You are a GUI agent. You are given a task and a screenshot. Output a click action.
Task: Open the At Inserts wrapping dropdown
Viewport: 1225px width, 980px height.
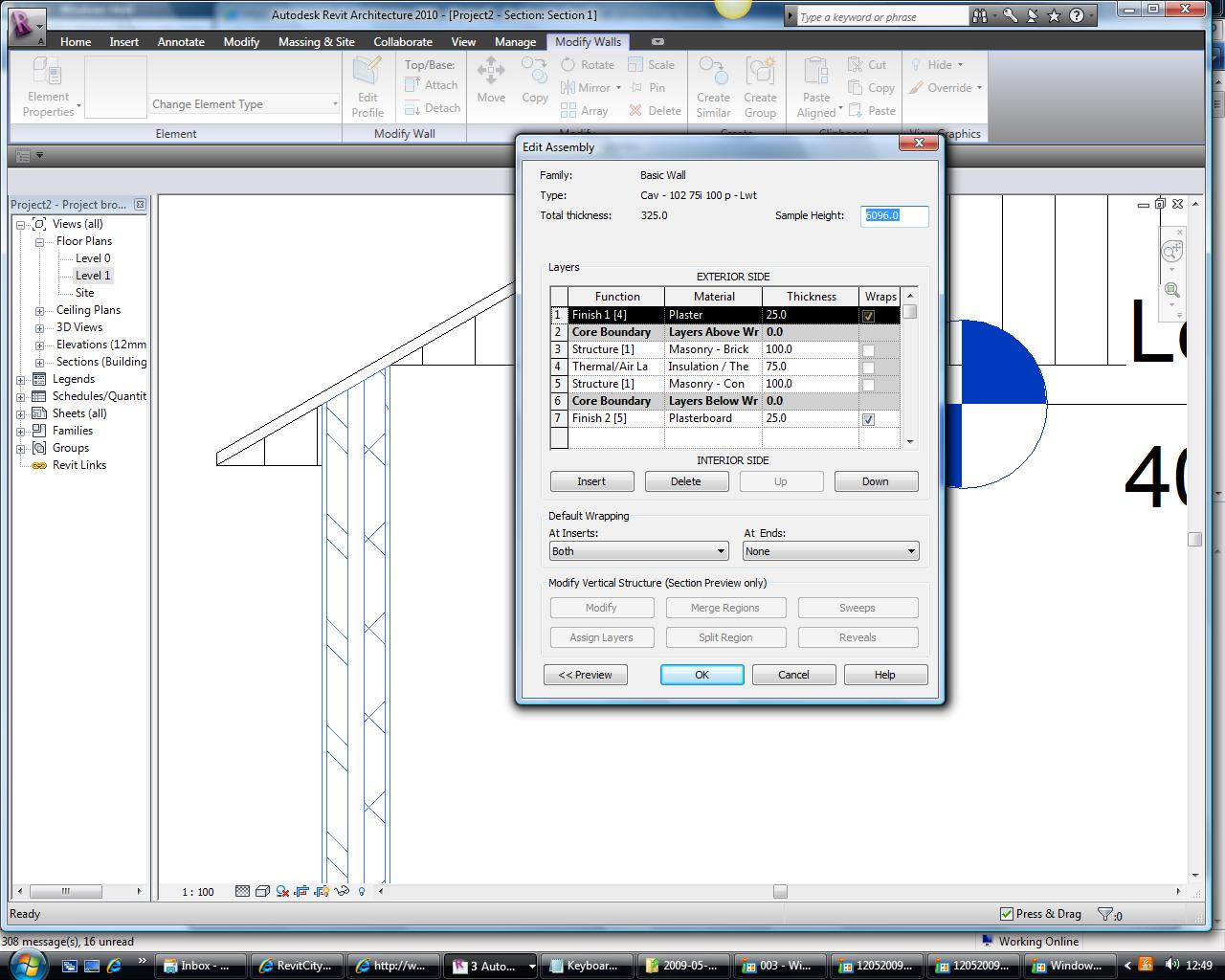pos(638,551)
